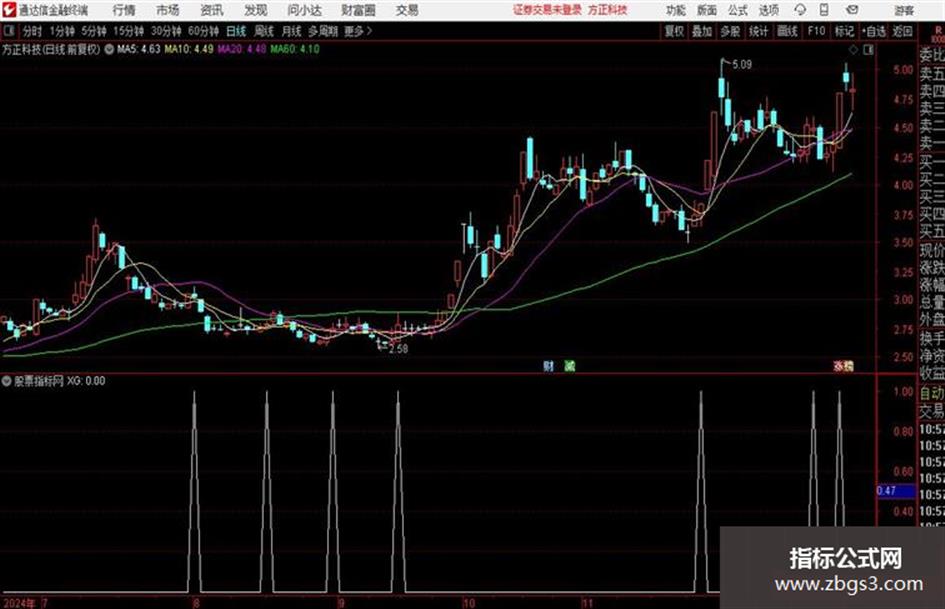Click the F10 toolbar button
This screenshot has height=609, width=945.
pyautogui.click(x=816, y=31)
